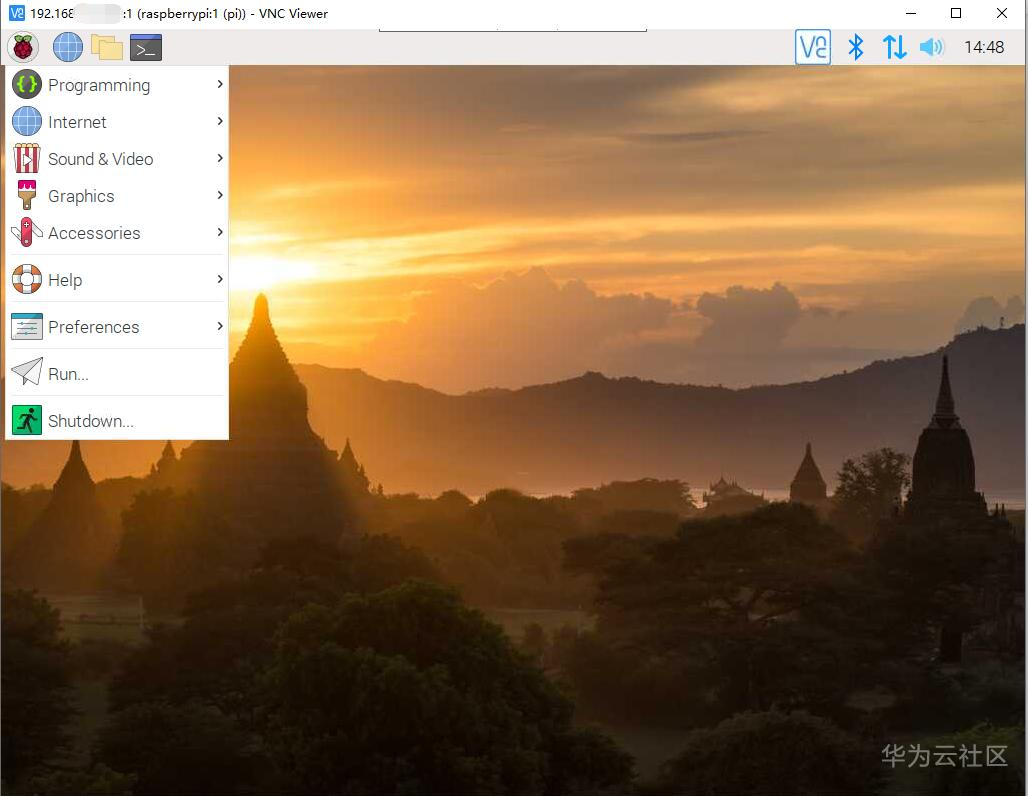The image size is (1028, 796).
Task: Click the Run paper plane icon
Action: pyautogui.click(x=27, y=372)
